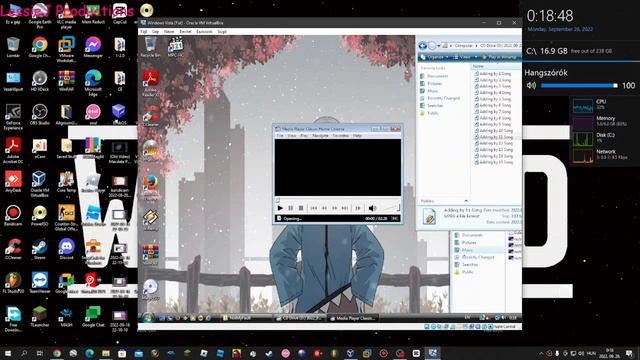Open Steam desktop shortcut
This screenshot has height=360, width=640.
coord(40,249)
